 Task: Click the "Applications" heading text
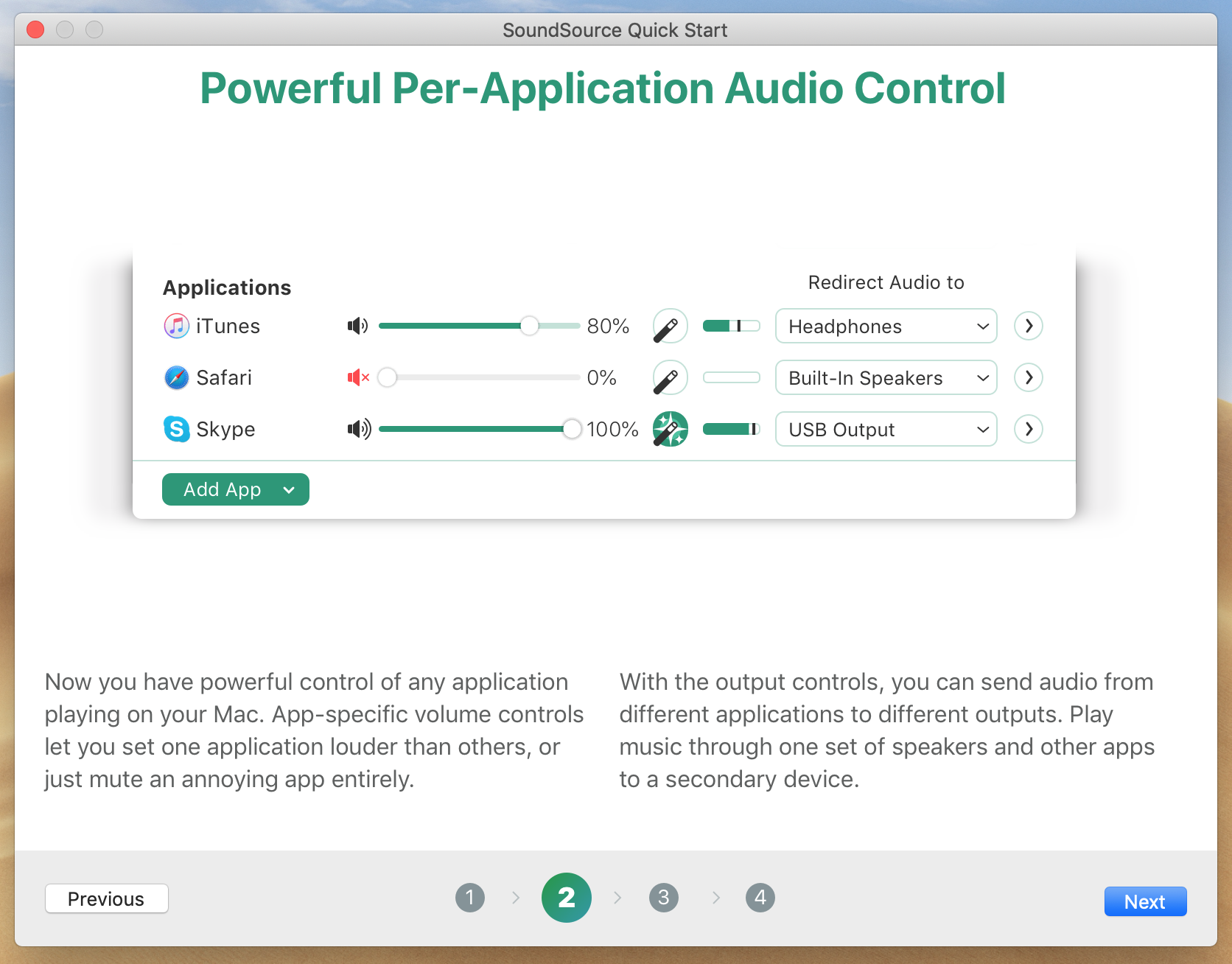pos(227,287)
